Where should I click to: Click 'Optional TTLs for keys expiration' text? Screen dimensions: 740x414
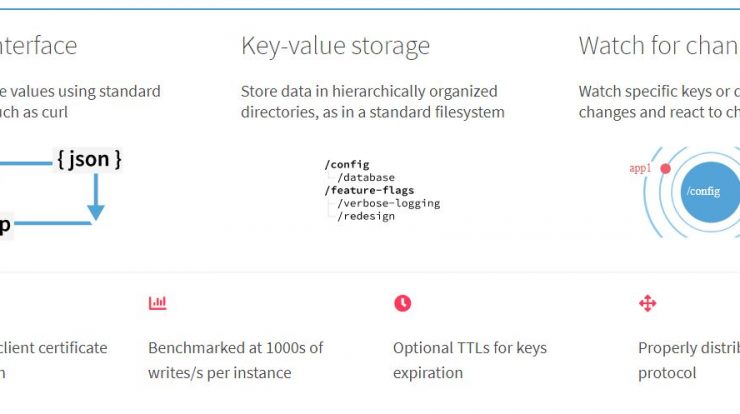(470, 360)
